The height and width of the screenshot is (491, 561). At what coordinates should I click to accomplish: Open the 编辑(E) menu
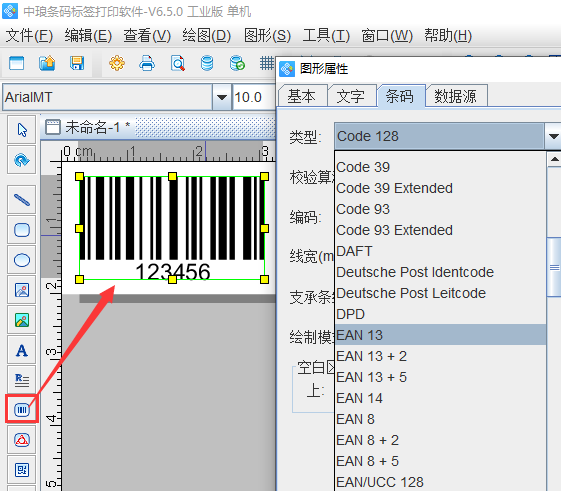[88, 36]
